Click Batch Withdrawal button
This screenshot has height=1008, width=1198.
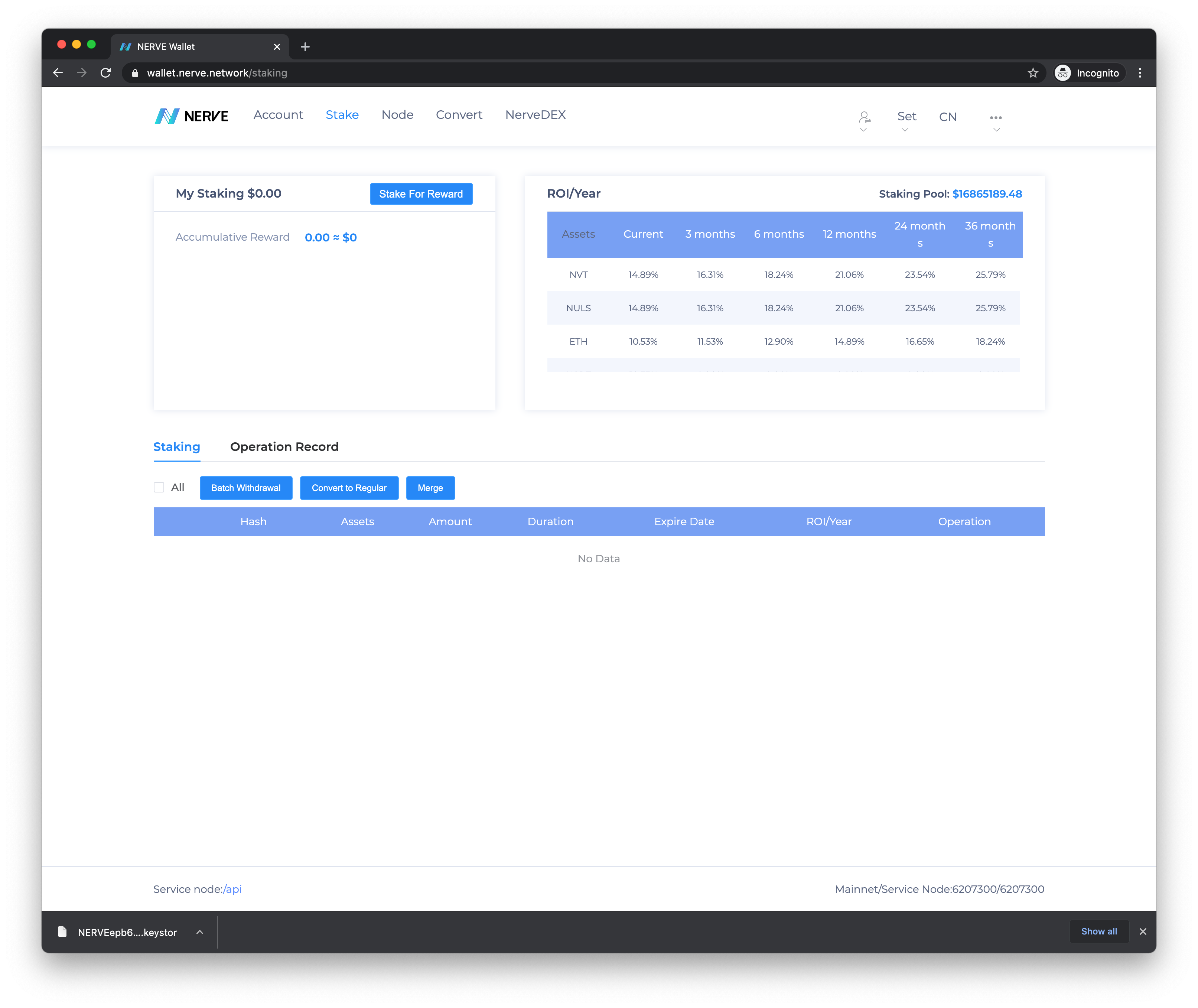246,488
